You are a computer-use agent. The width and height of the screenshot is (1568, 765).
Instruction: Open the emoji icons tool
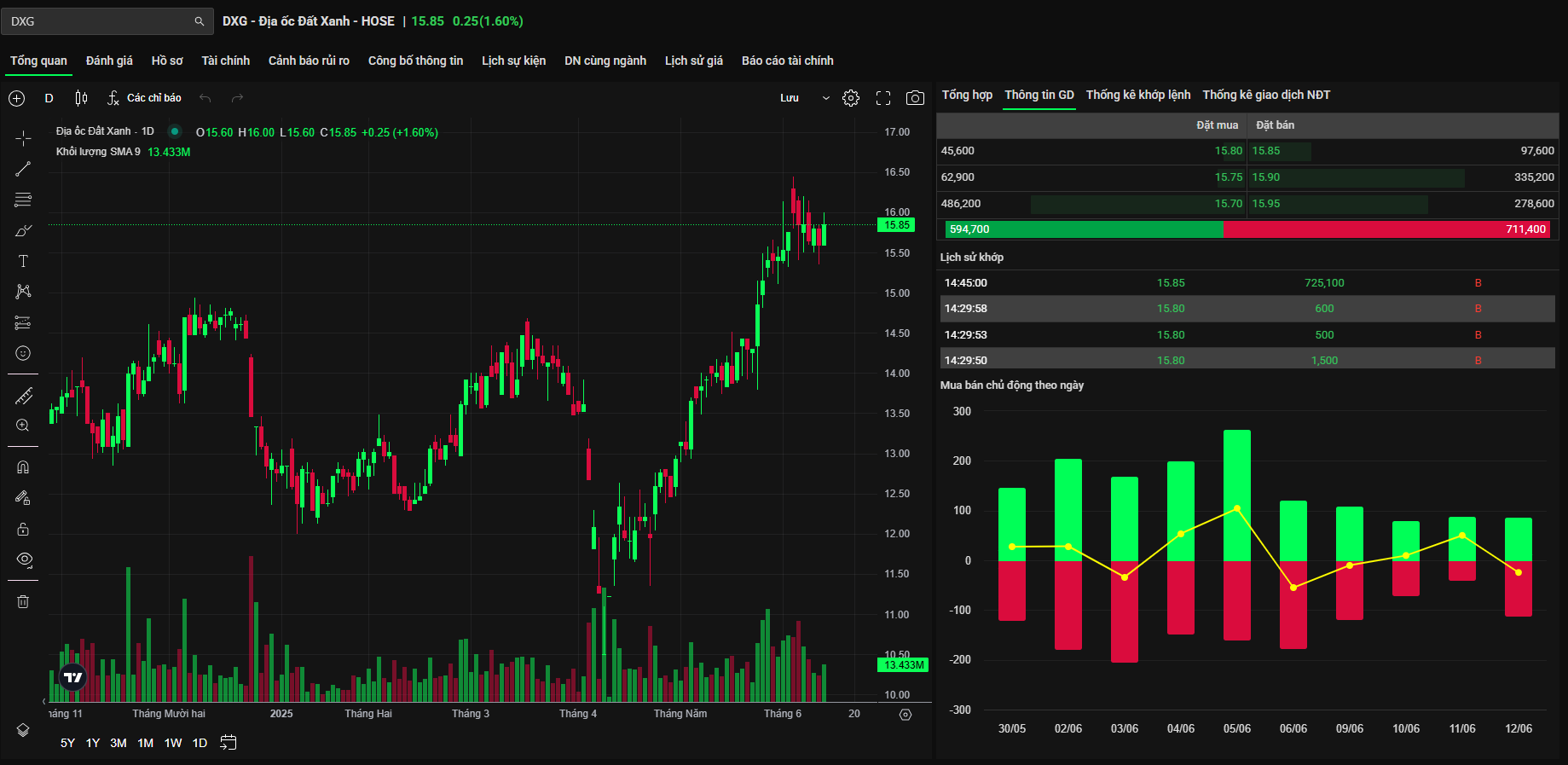pyautogui.click(x=23, y=353)
